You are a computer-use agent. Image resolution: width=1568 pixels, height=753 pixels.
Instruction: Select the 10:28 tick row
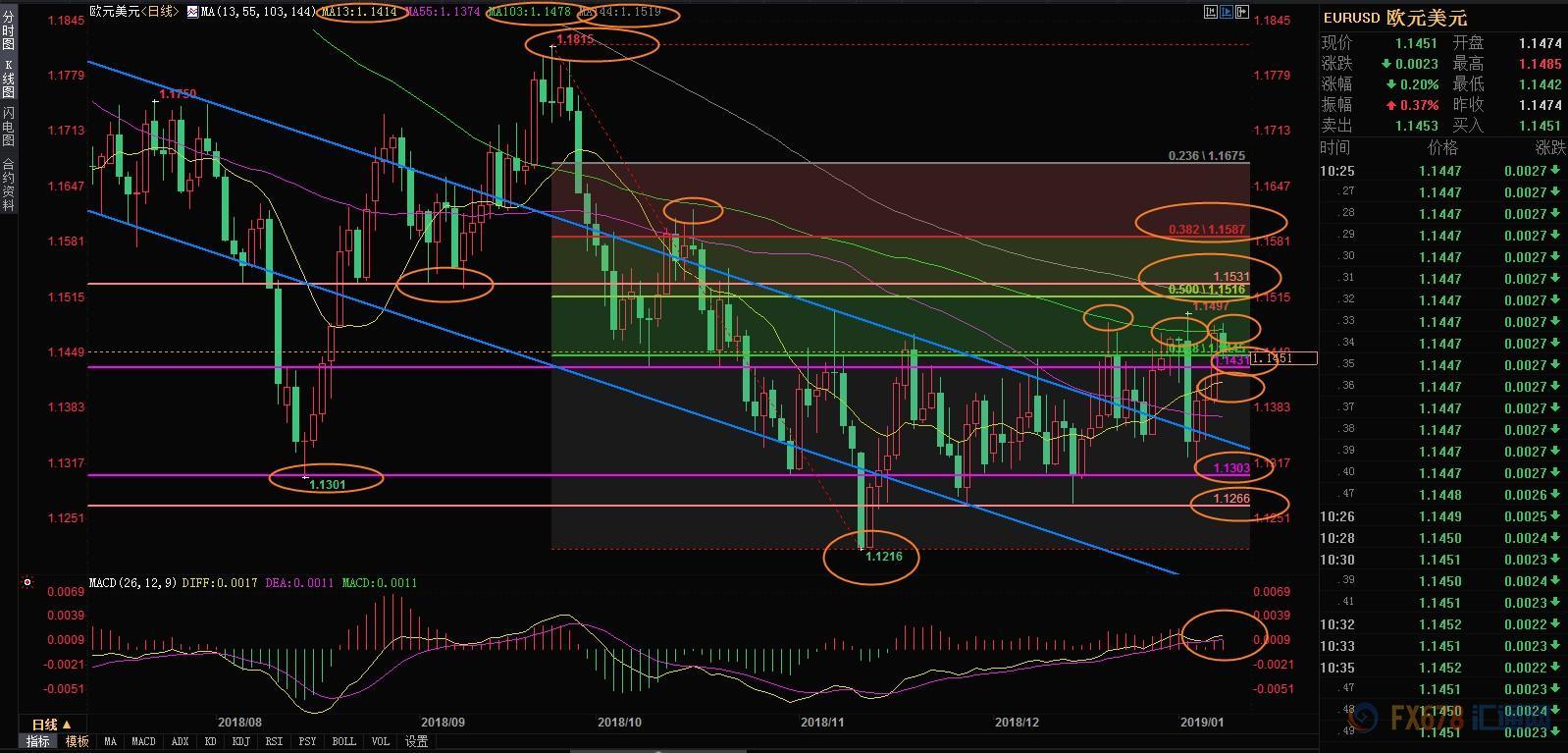tap(1442, 538)
